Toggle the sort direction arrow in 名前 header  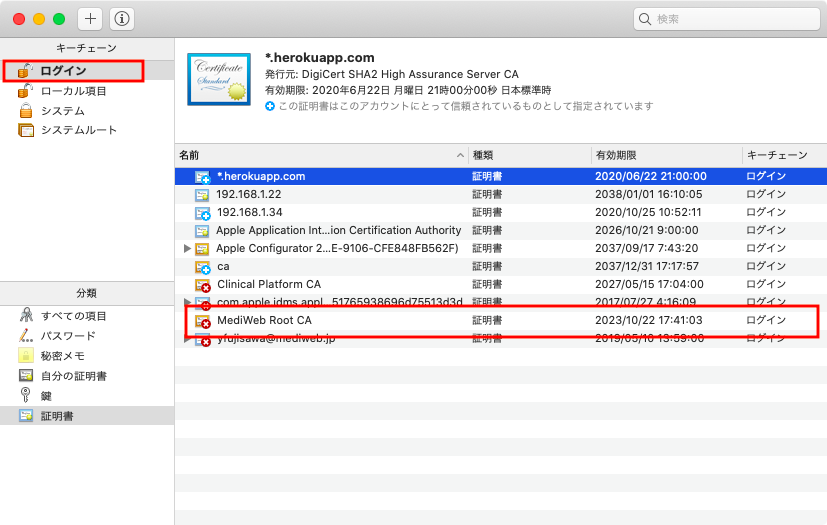pyautogui.click(x=460, y=155)
